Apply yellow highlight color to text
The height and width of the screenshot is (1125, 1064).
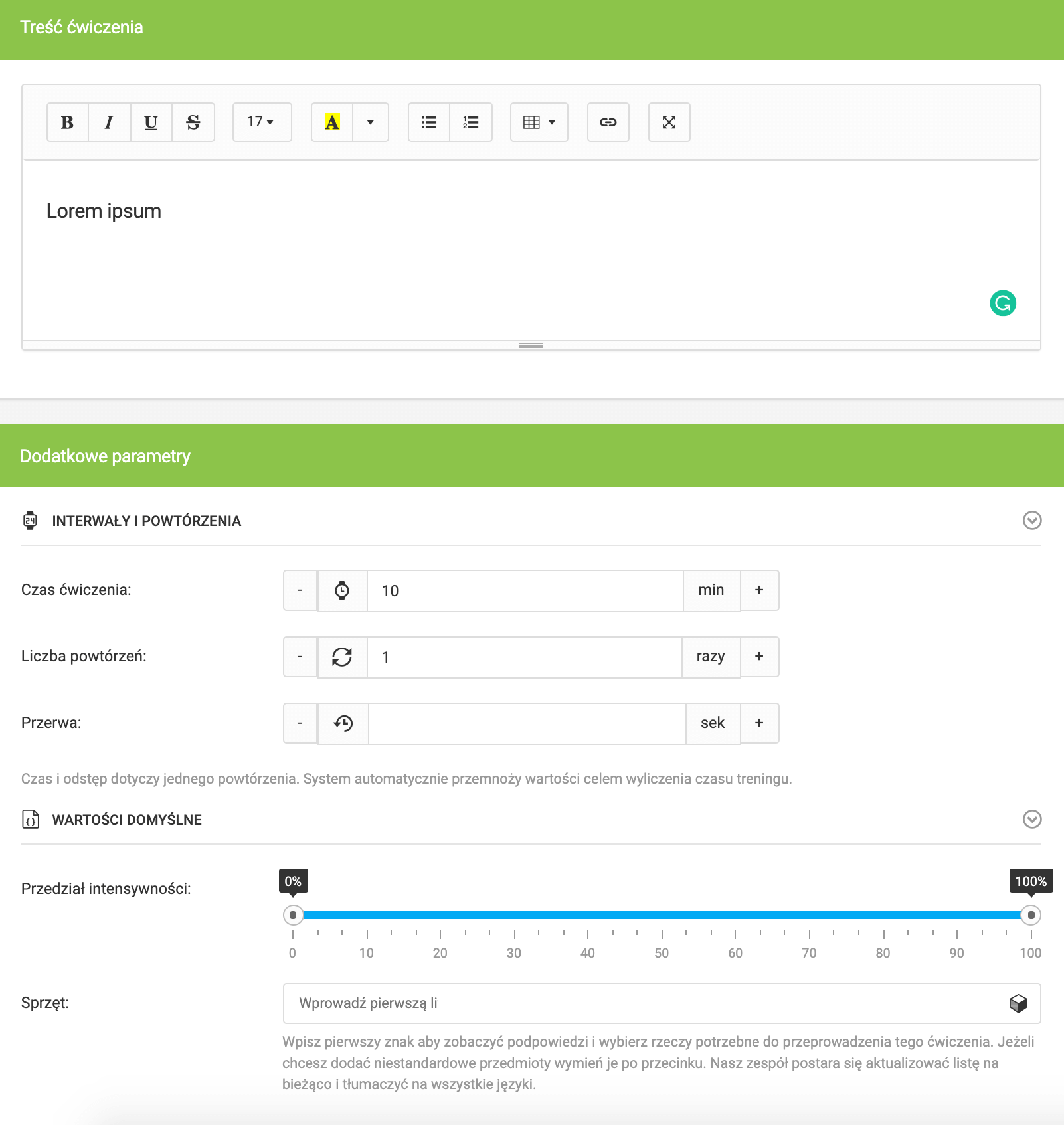(332, 122)
